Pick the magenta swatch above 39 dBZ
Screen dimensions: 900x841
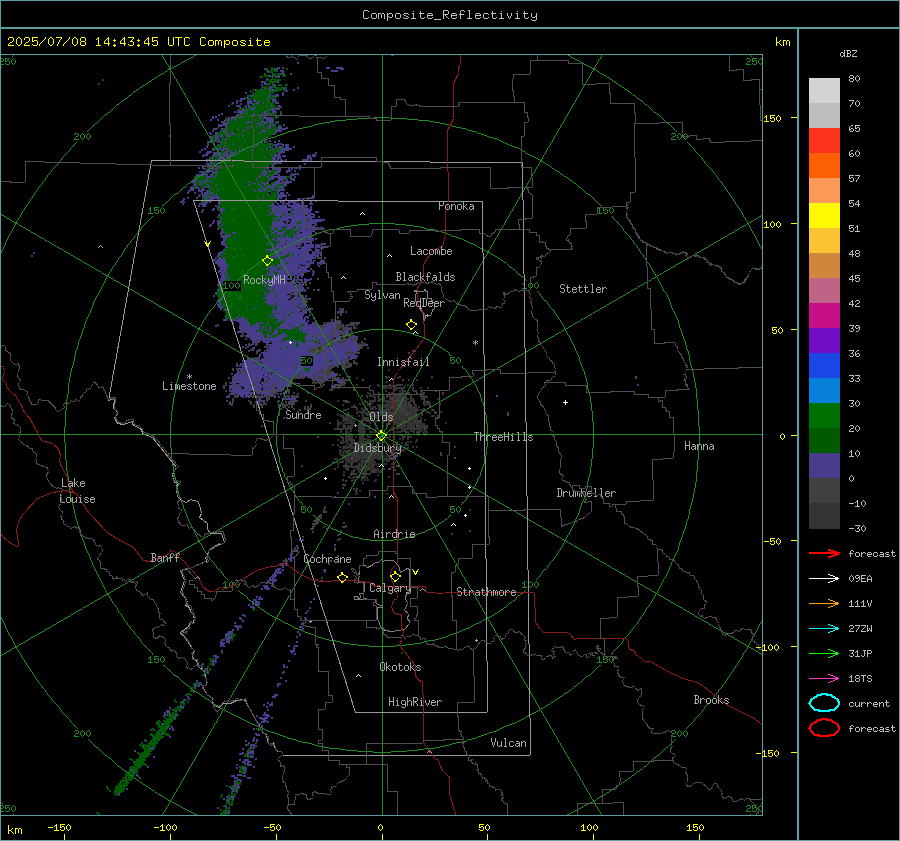(x=824, y=316)
